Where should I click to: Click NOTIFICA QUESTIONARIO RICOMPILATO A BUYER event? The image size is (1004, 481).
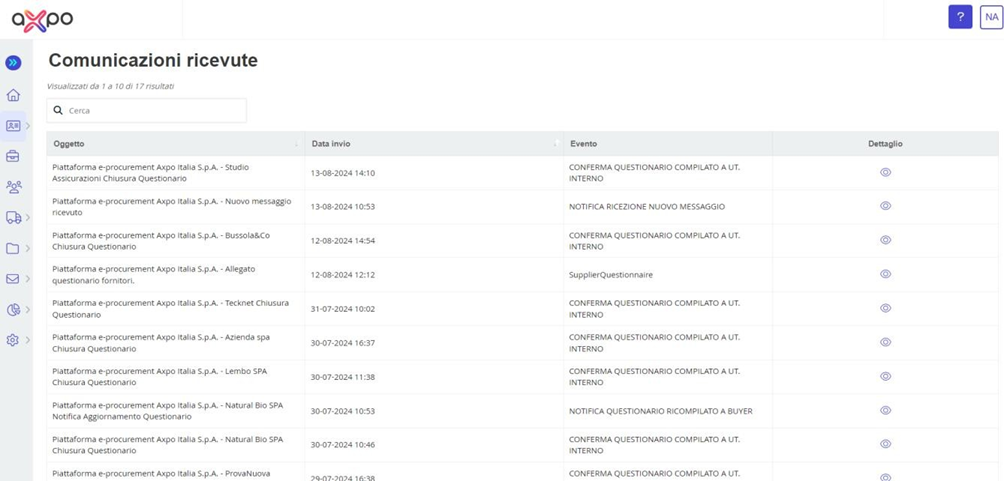point(661,411)
